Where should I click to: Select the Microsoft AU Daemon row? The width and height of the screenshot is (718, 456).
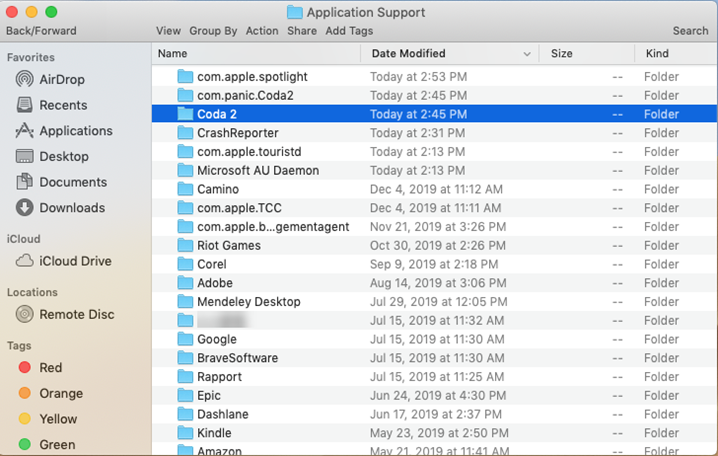[x=434, y=170]
